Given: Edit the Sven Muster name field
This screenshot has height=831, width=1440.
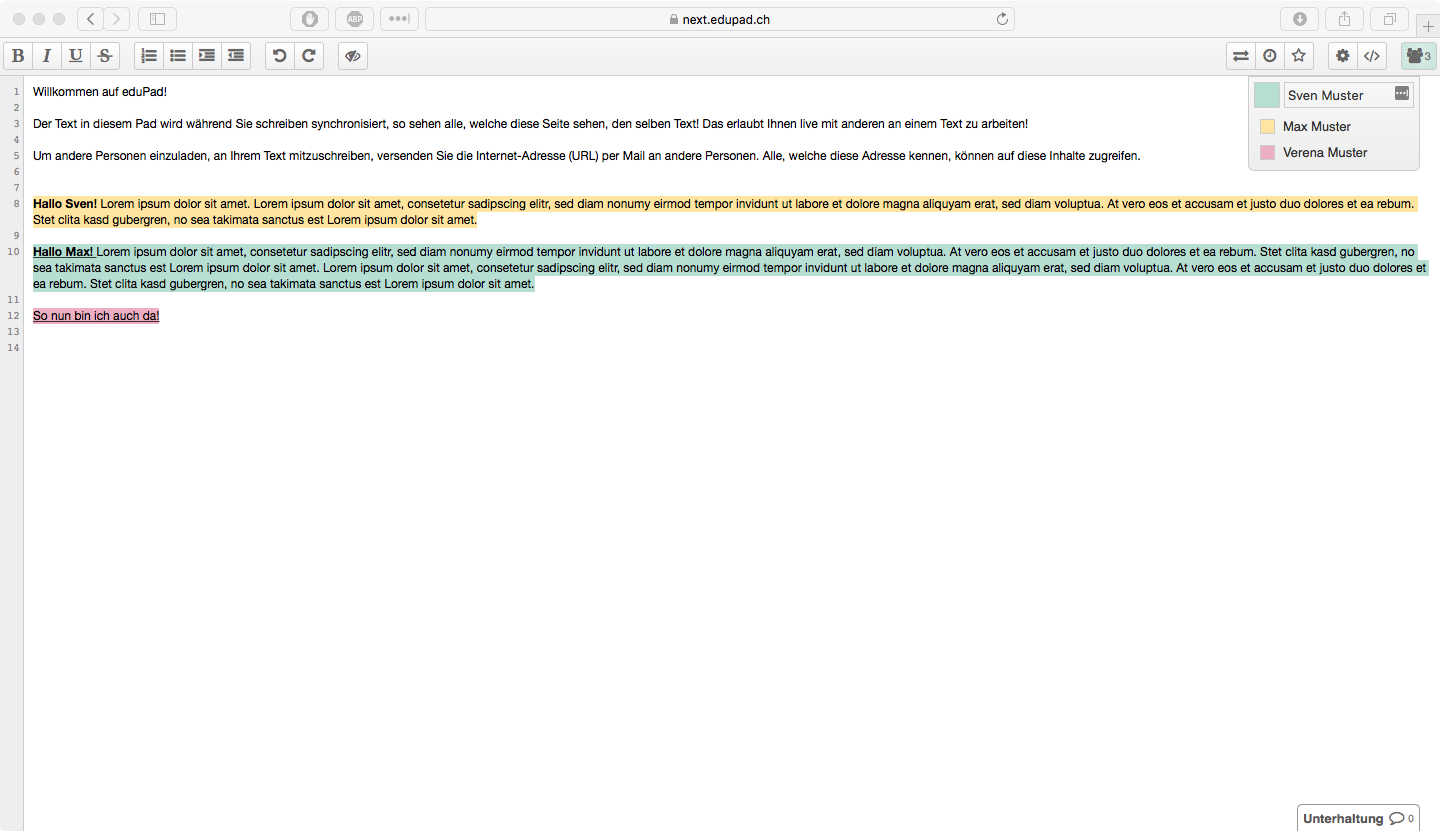Looking at the screenshot, I should coord(1336,95).
